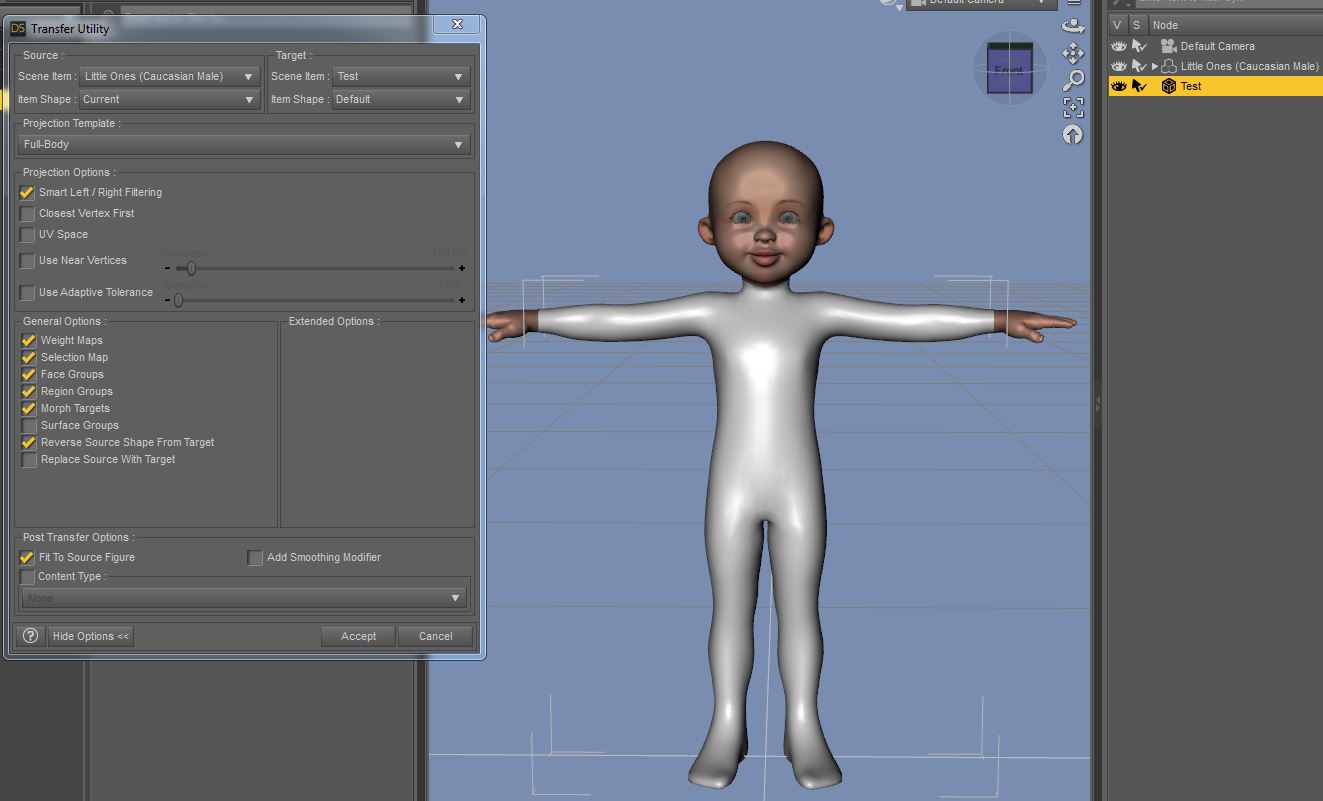
Task: Click the cube icon beside Test
Action: pyautogui.click(x=1168, y=86)
